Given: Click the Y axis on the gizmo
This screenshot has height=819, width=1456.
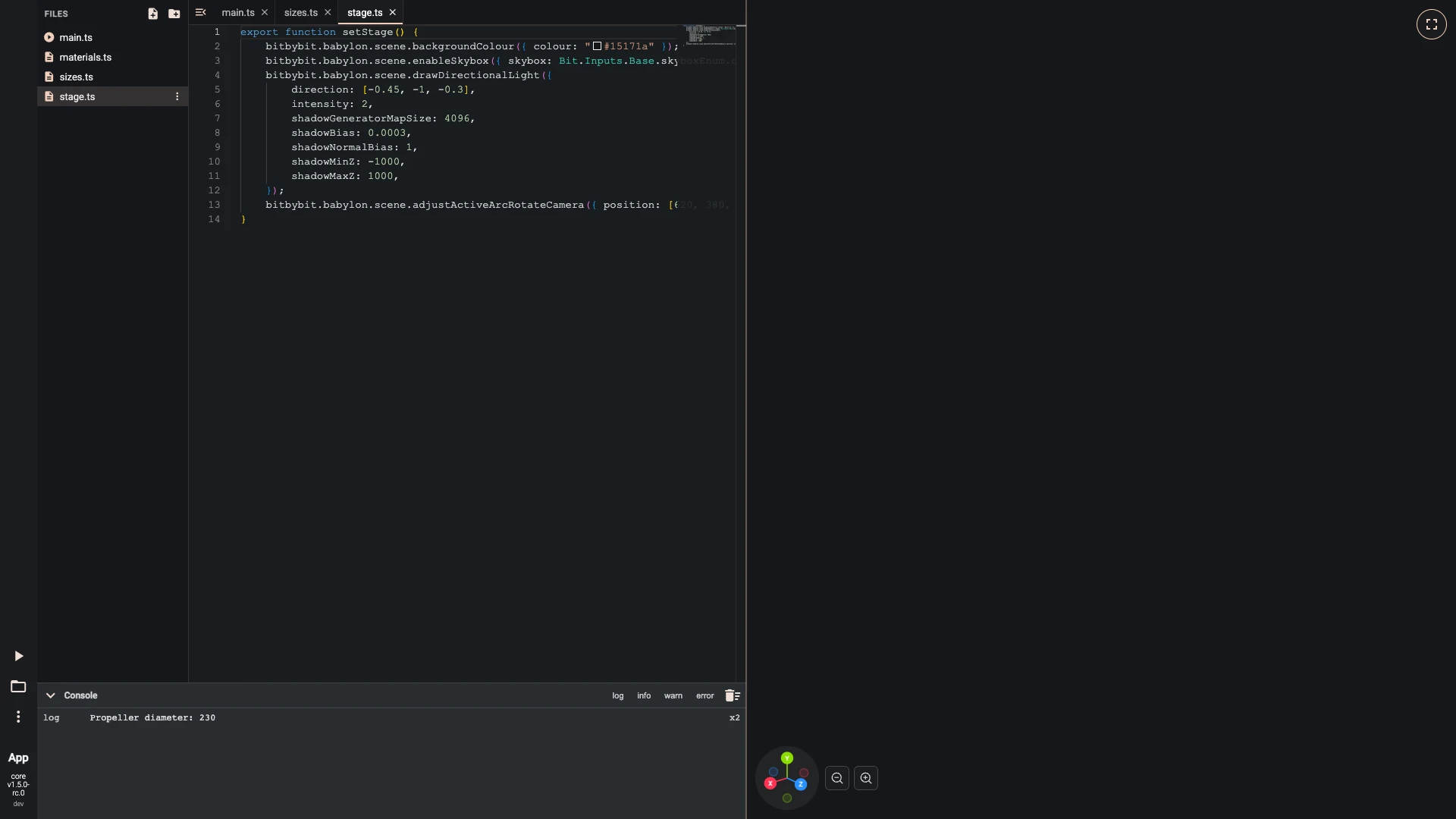Looking at the screenshot, I should 787,758.
